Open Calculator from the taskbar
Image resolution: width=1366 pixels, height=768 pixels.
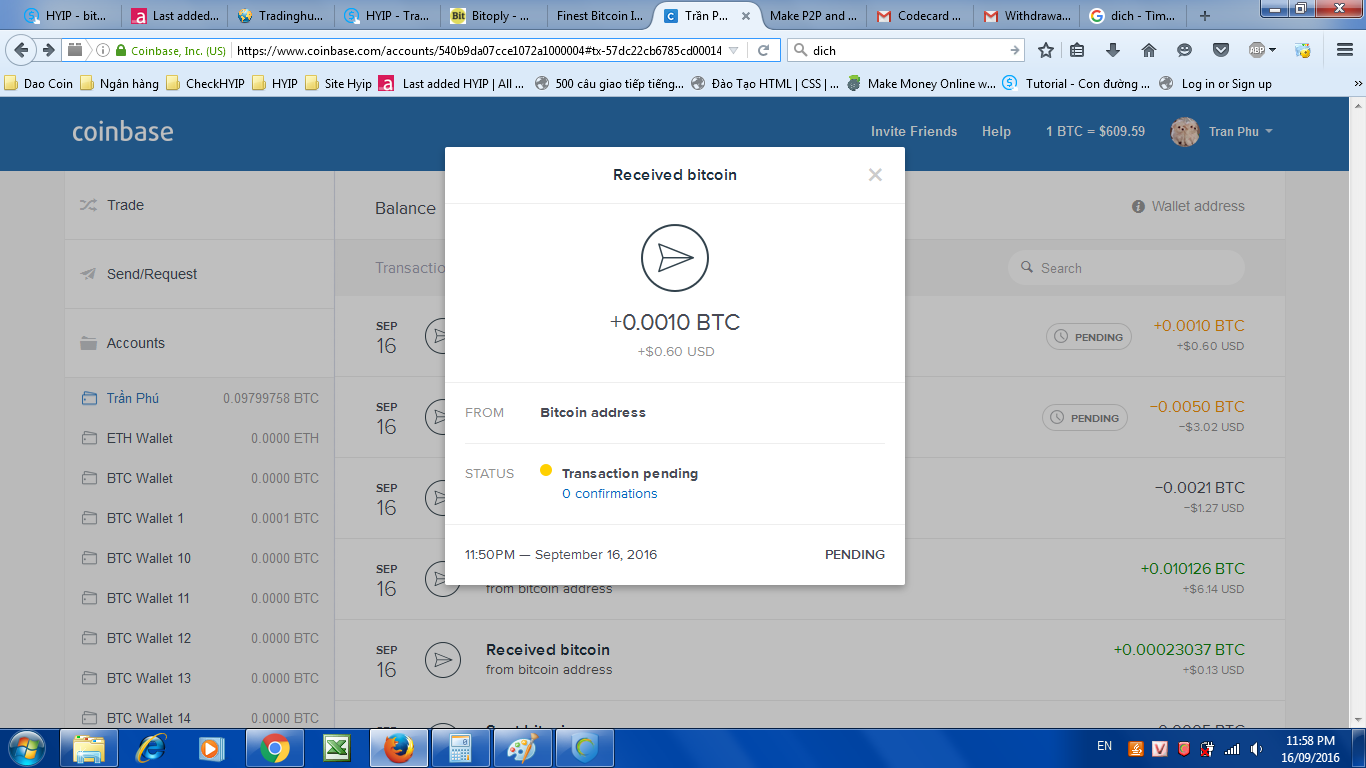pos(461,748)
